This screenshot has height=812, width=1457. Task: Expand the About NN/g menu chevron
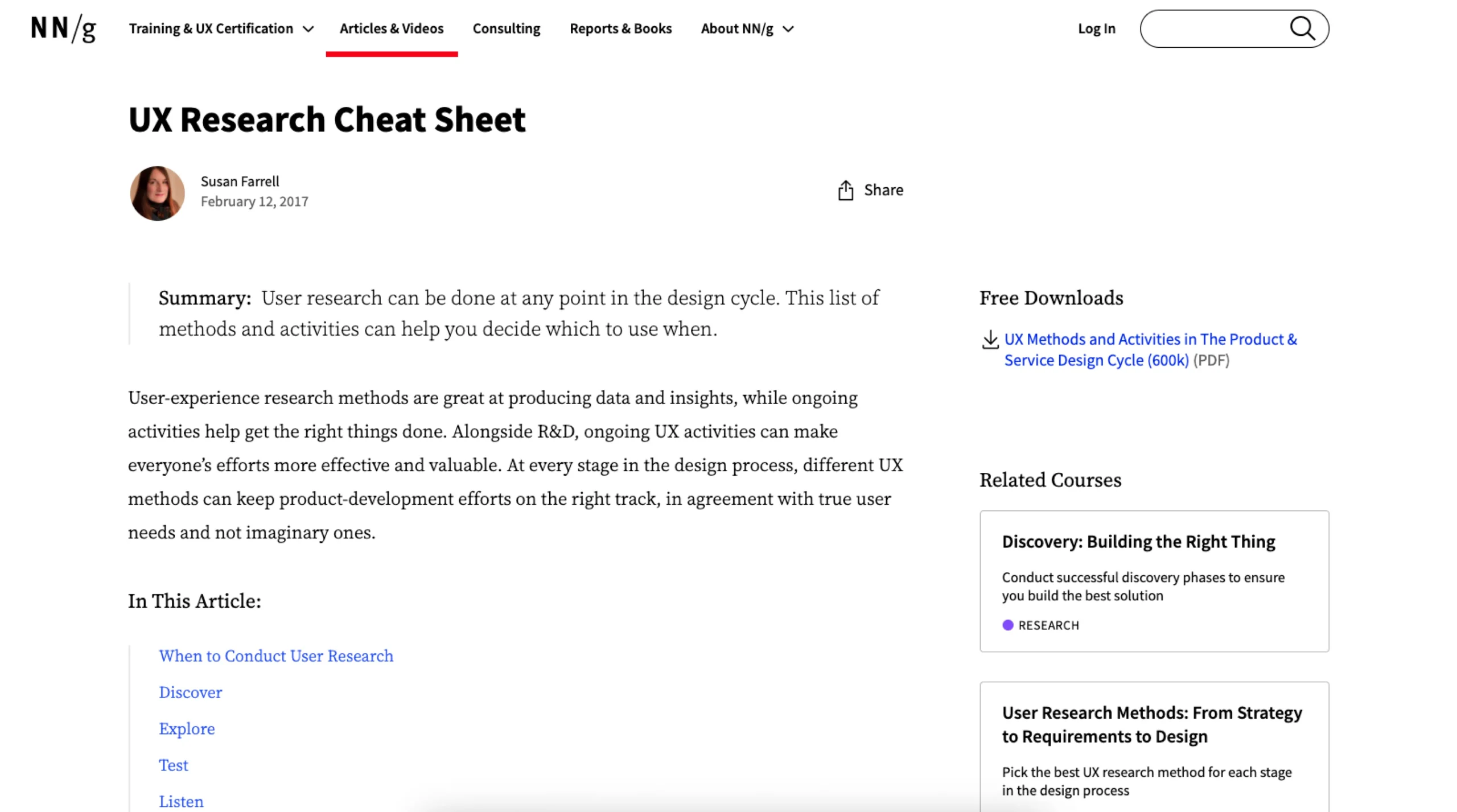[x=788, y=29]
